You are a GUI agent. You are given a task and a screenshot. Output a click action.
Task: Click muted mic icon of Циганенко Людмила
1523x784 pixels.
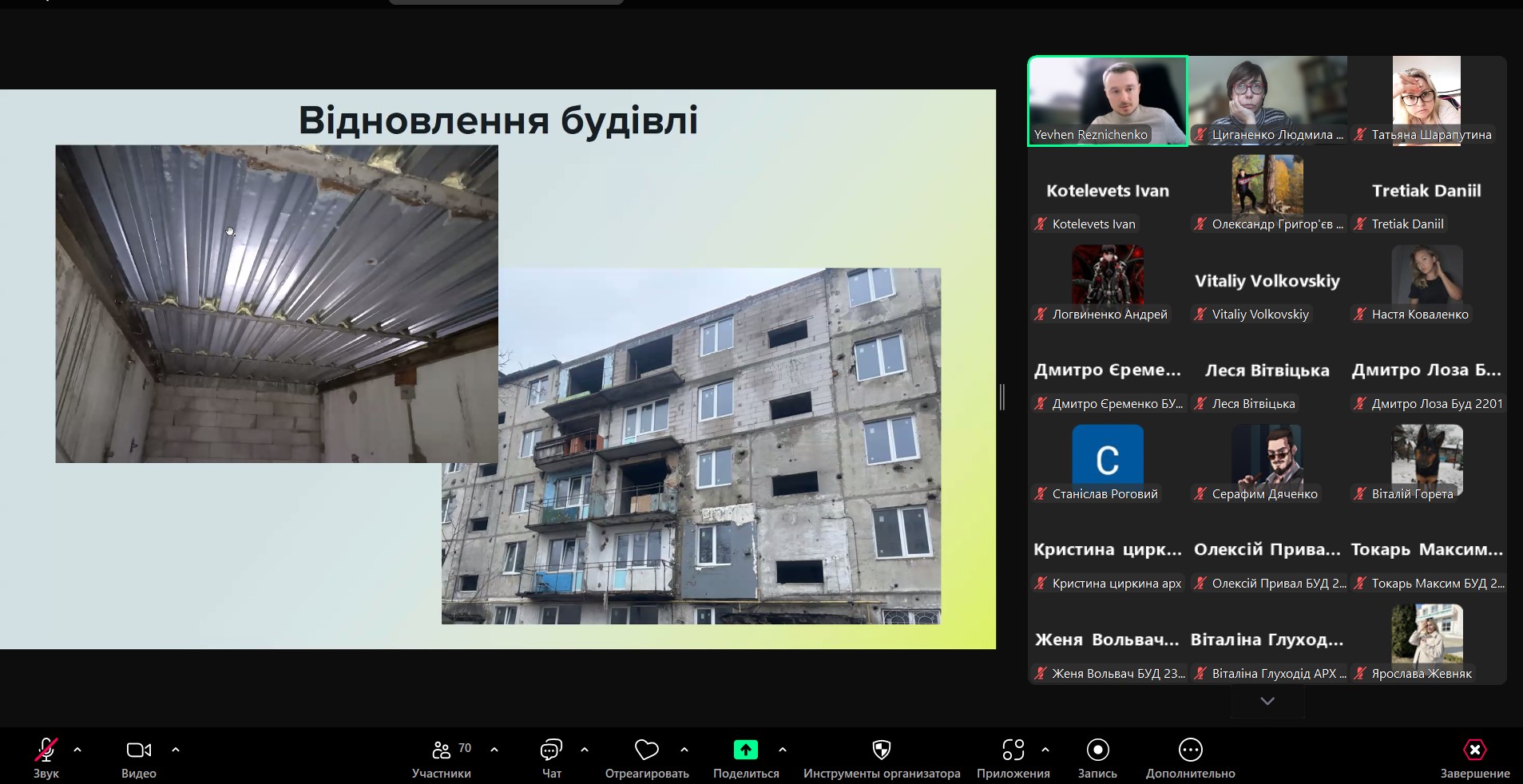1200,135
